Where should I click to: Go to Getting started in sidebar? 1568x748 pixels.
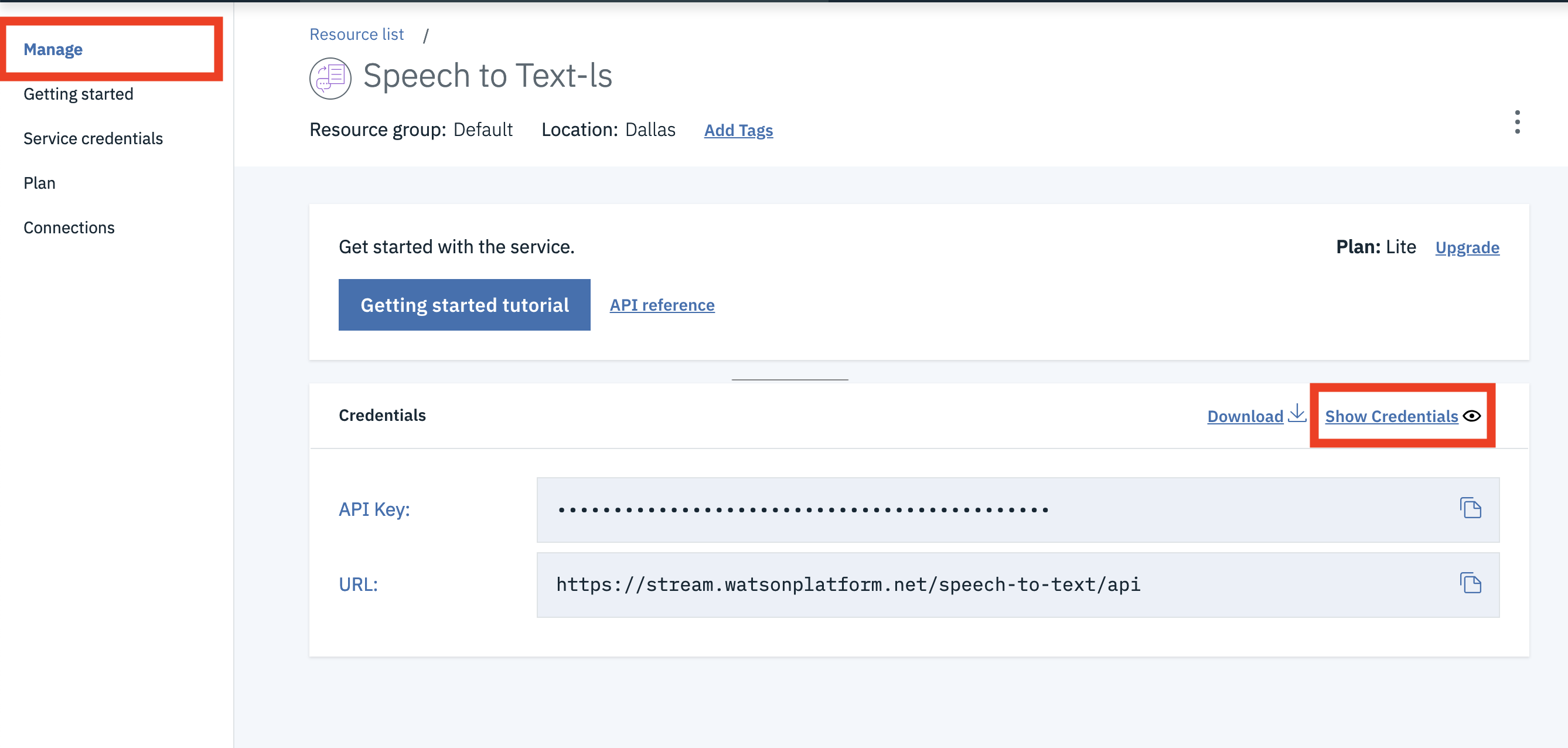(78, 94)
